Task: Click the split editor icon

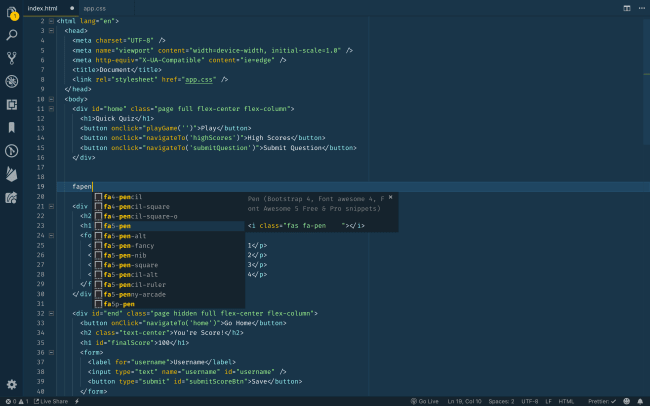Action: tap(627, 8)
